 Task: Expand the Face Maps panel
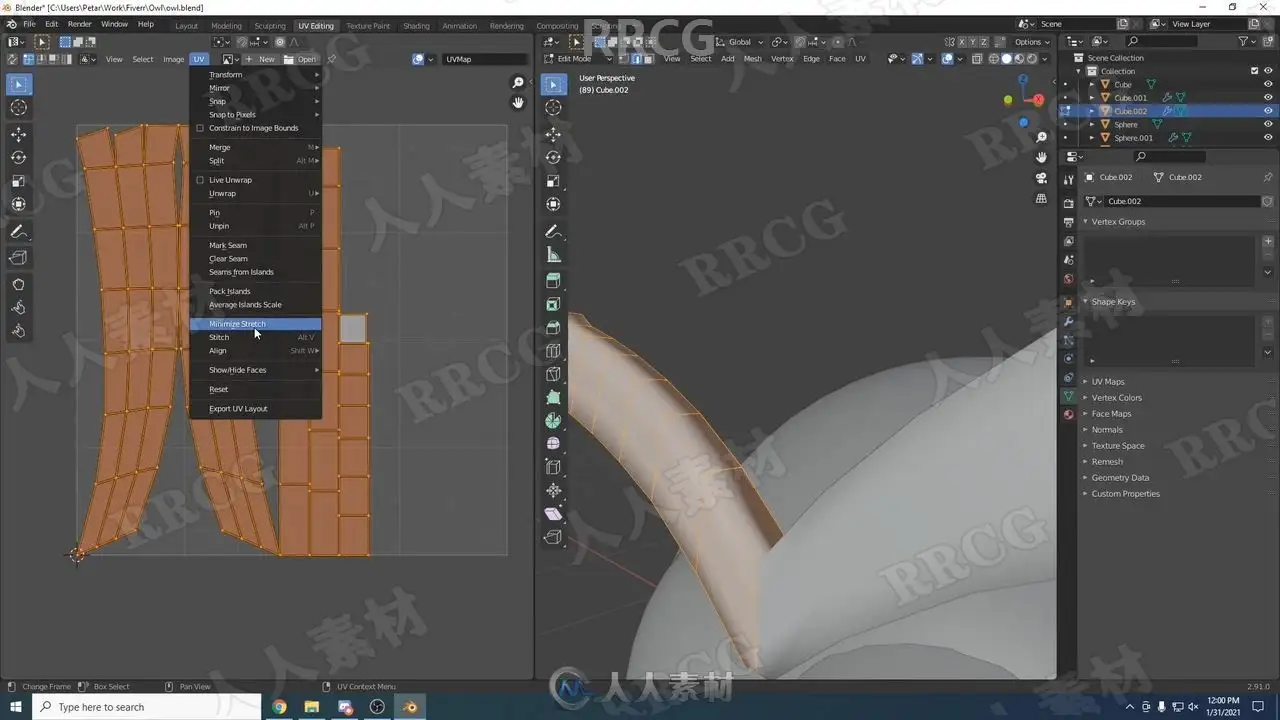point(1111,414)
